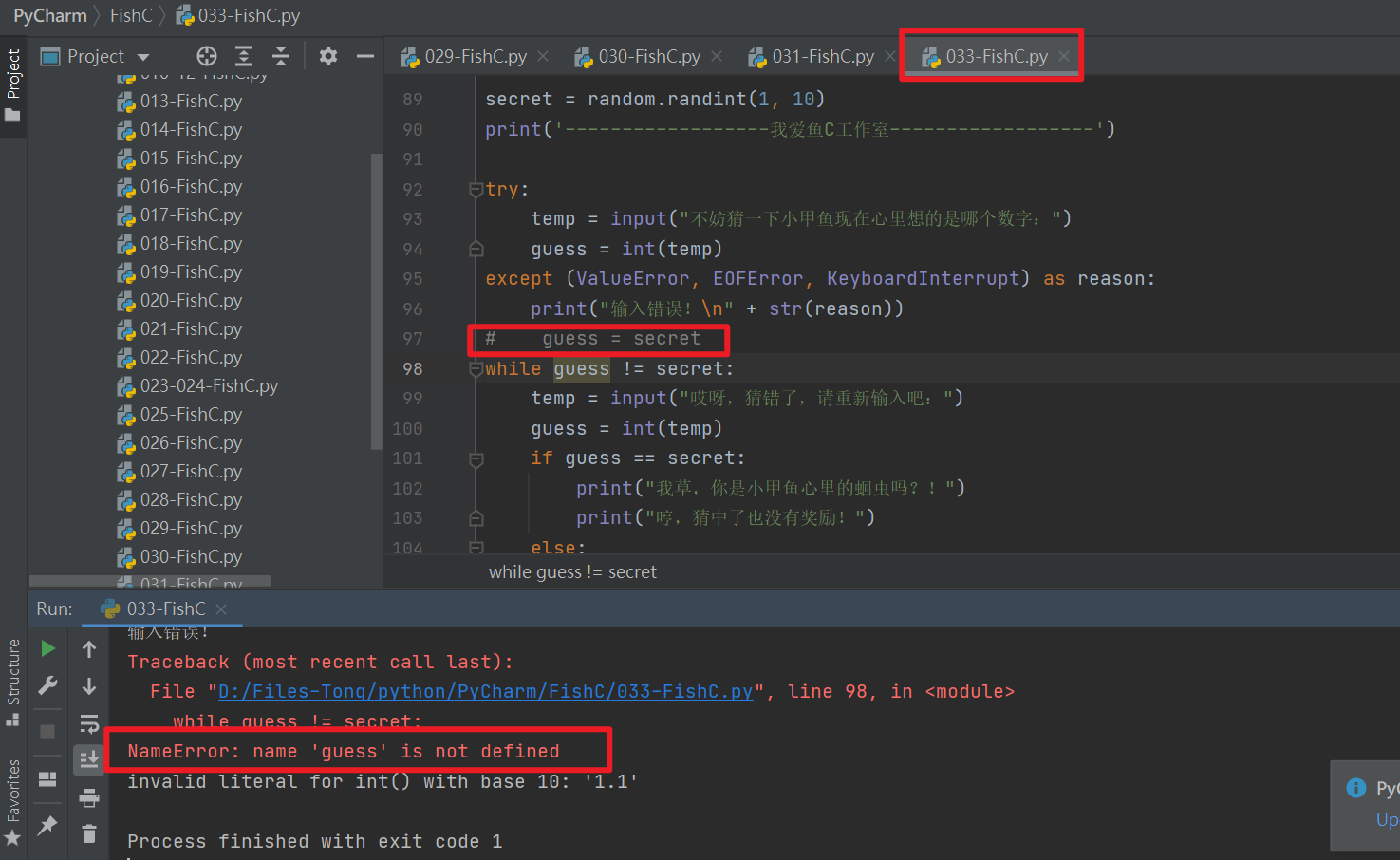Screen dimensions: 1400x860
Task: Click the fold end marker at line 103
Action: tap(476, 519)
